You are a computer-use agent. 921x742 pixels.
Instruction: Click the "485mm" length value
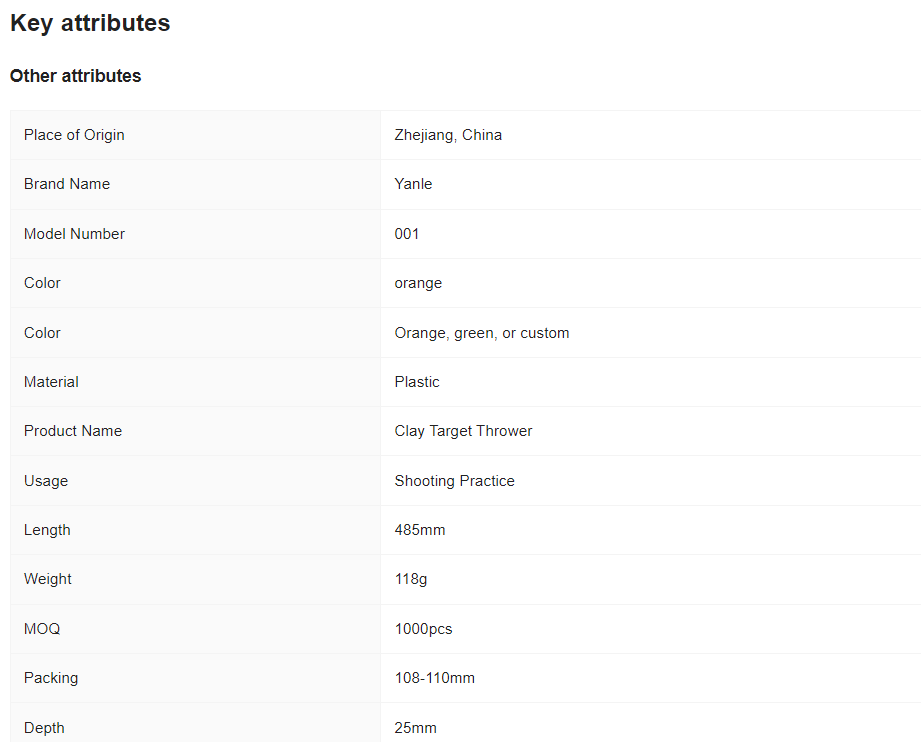[420, 530]
